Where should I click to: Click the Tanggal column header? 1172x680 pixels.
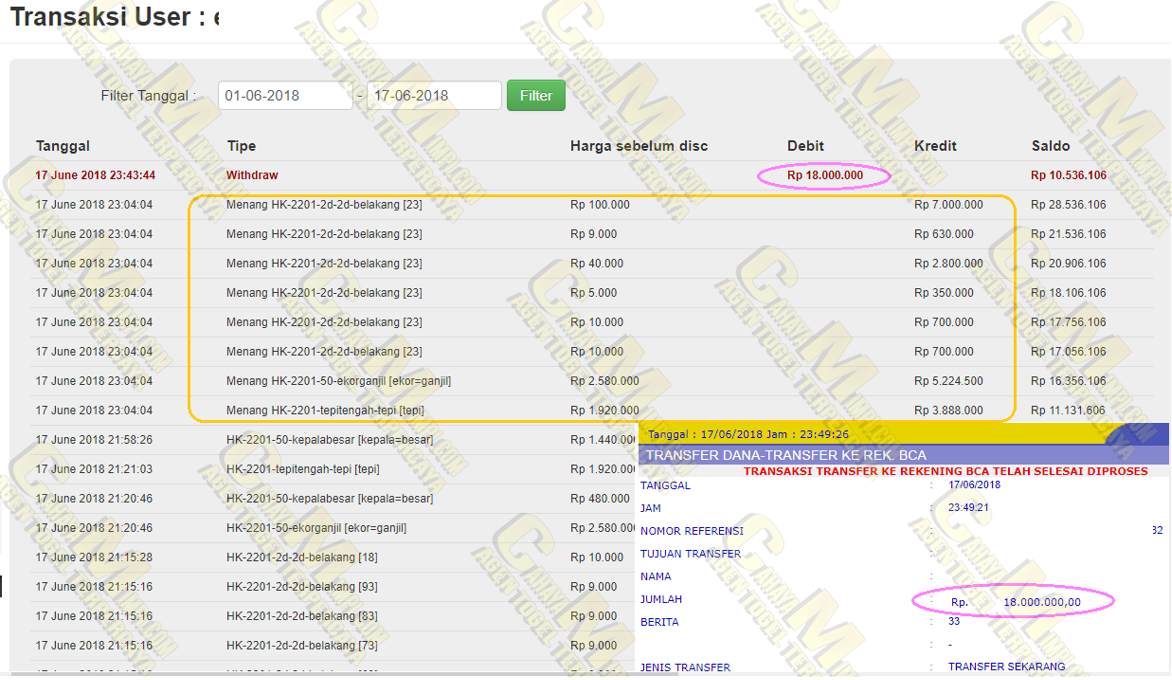click(63, 146)
